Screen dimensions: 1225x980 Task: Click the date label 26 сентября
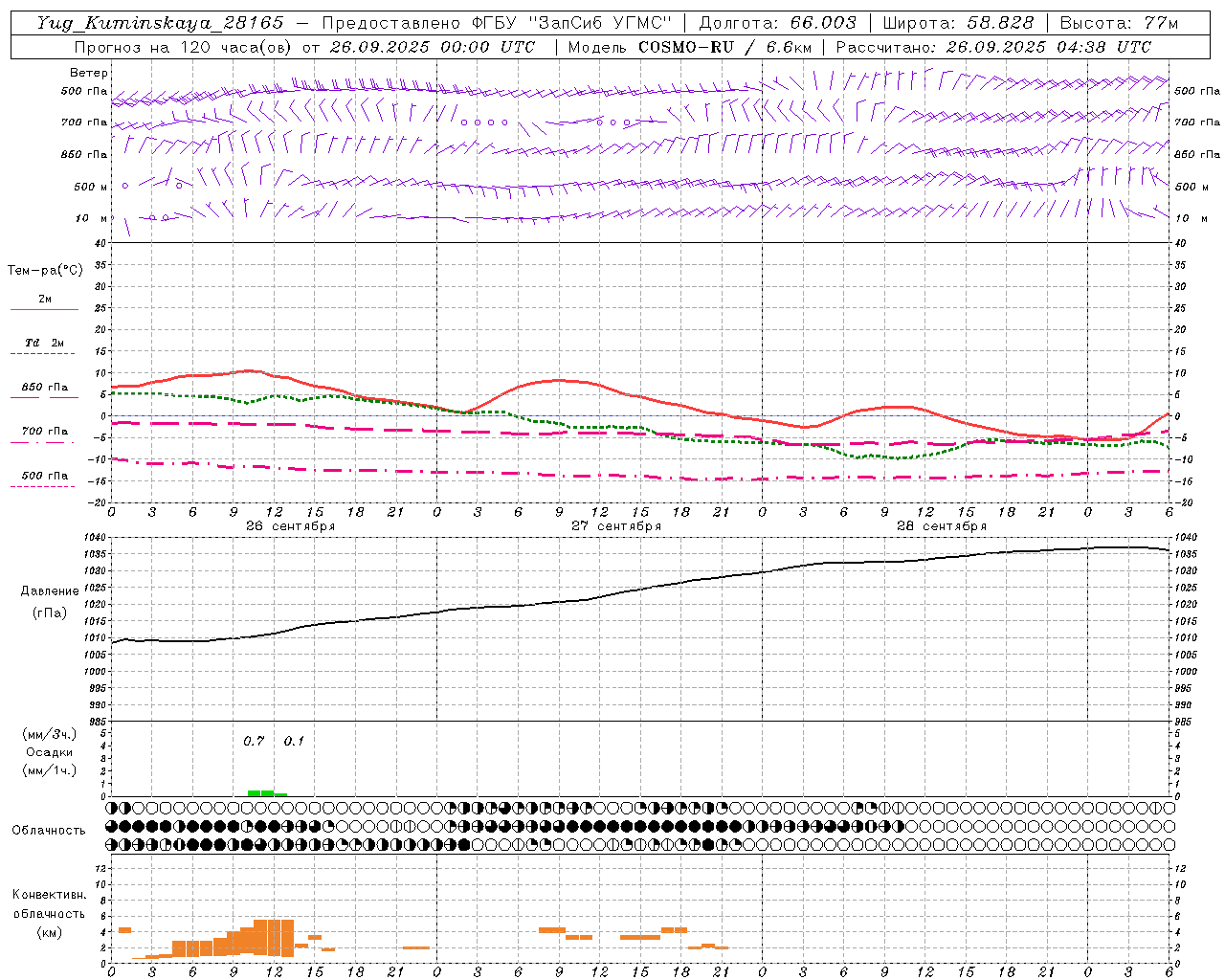pos(290,526)
